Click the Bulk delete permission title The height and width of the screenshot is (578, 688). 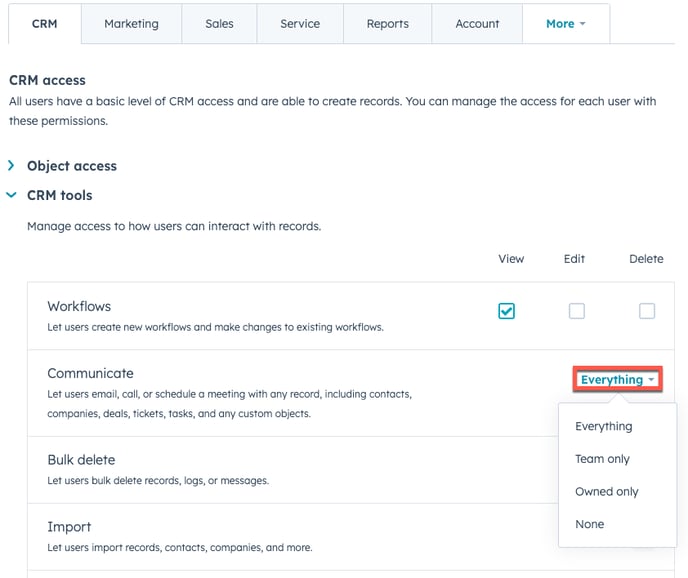(81, 460)
